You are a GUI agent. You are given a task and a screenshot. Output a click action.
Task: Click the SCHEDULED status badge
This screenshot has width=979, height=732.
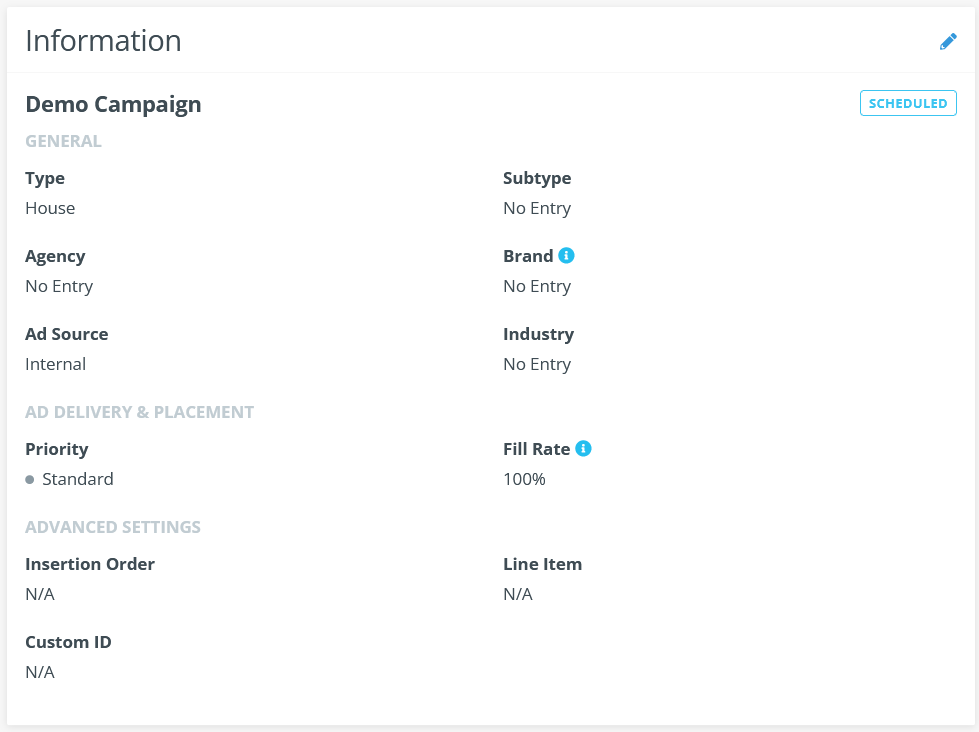pos(908,103)
